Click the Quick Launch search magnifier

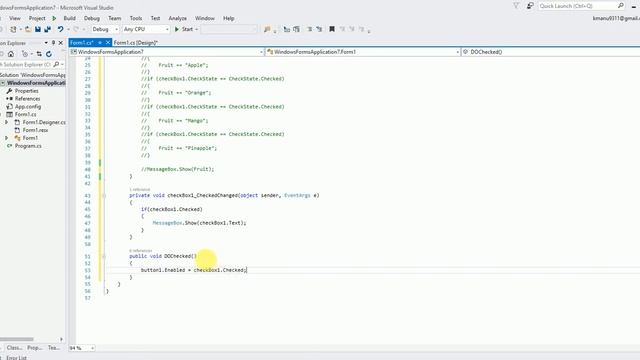pyautogui.click(x=621, y=6)
